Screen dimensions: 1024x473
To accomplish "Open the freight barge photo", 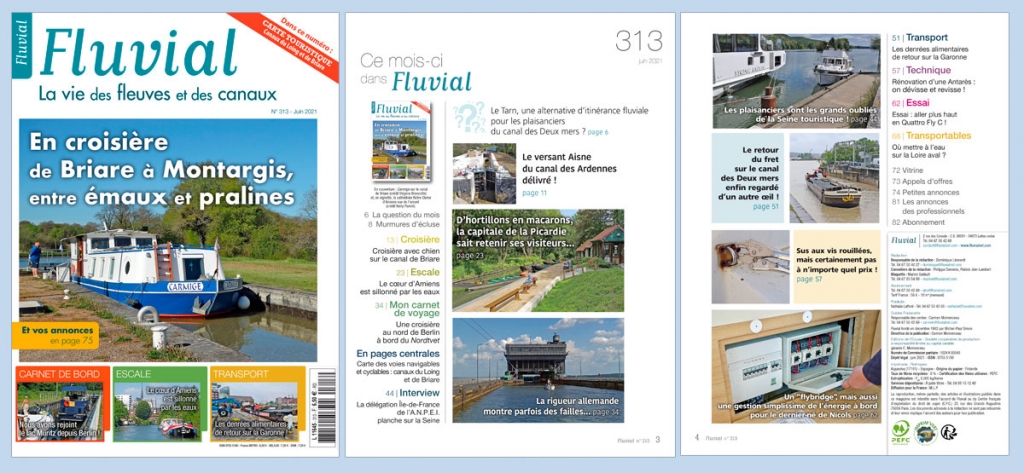I will tap(835, 178).
